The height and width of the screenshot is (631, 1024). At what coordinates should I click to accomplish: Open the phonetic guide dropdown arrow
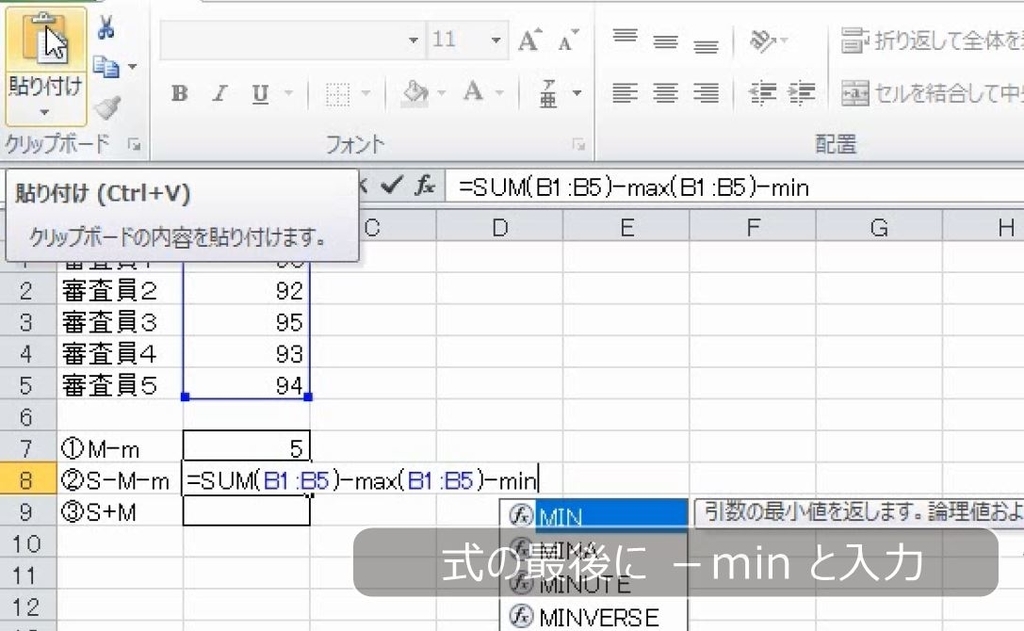(x=577, y=93)
